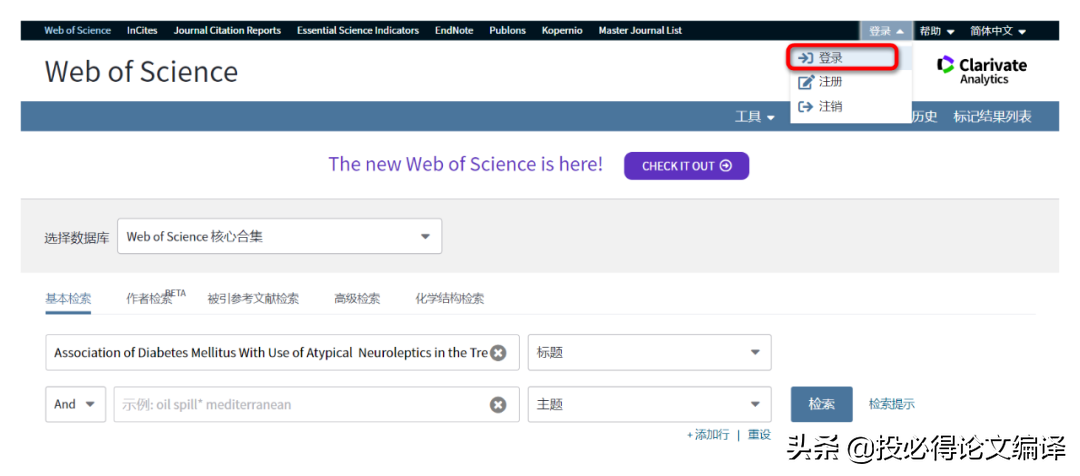Open the 简体中文 language menu
The image size is (1080, 476).
pyautogui.click(x=997, y=32)
